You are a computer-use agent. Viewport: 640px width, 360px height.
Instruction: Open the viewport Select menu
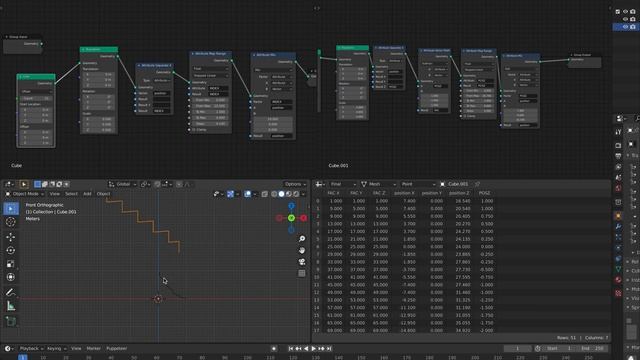coord(71,194)
